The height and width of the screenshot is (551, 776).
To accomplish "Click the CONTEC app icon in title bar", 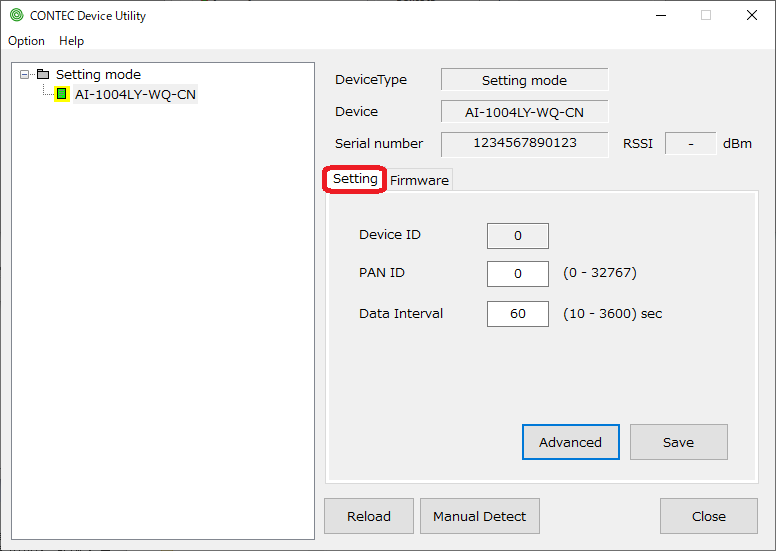I will click(x=16, y=15).
